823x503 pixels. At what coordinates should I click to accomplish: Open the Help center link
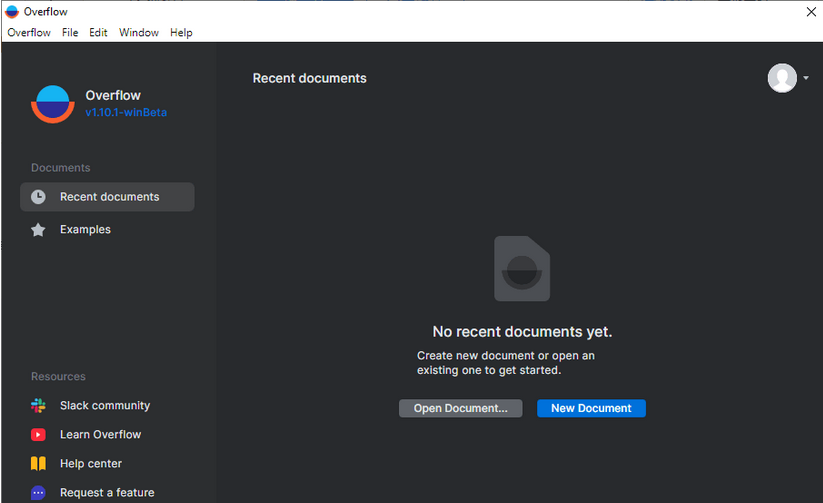tap(91, 464)
